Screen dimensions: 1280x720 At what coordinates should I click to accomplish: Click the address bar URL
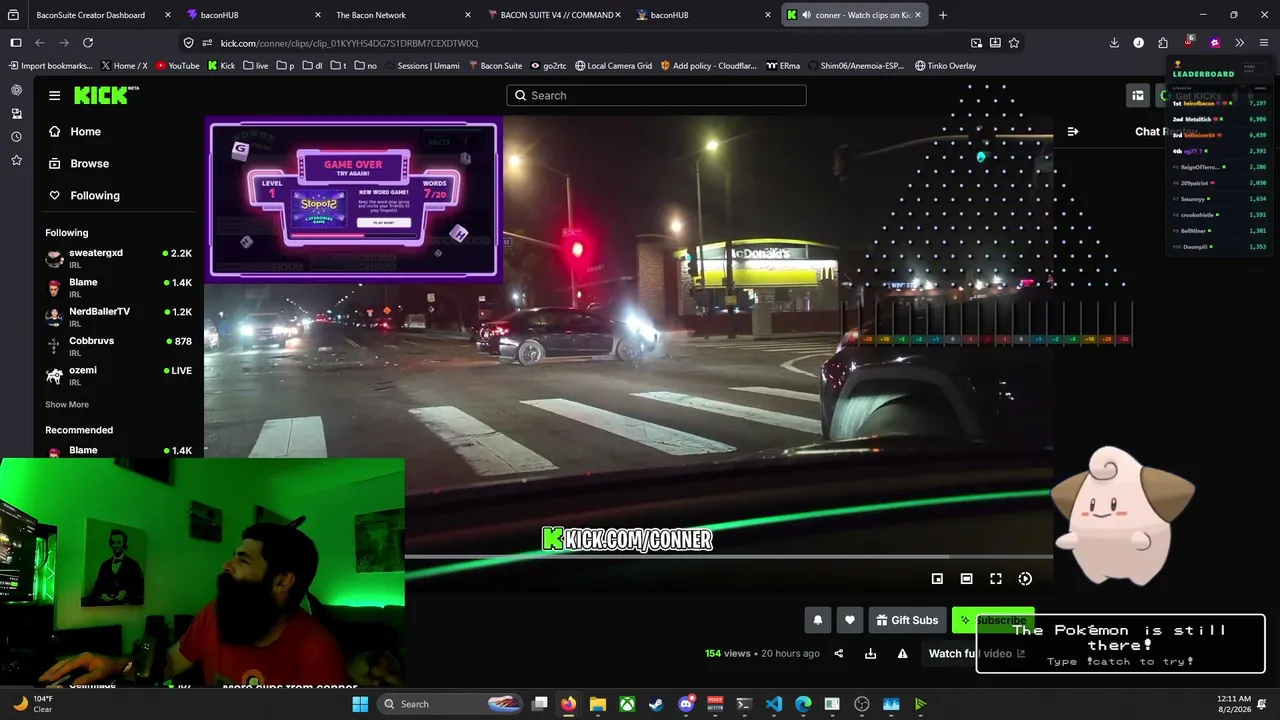tap(349, 43)
